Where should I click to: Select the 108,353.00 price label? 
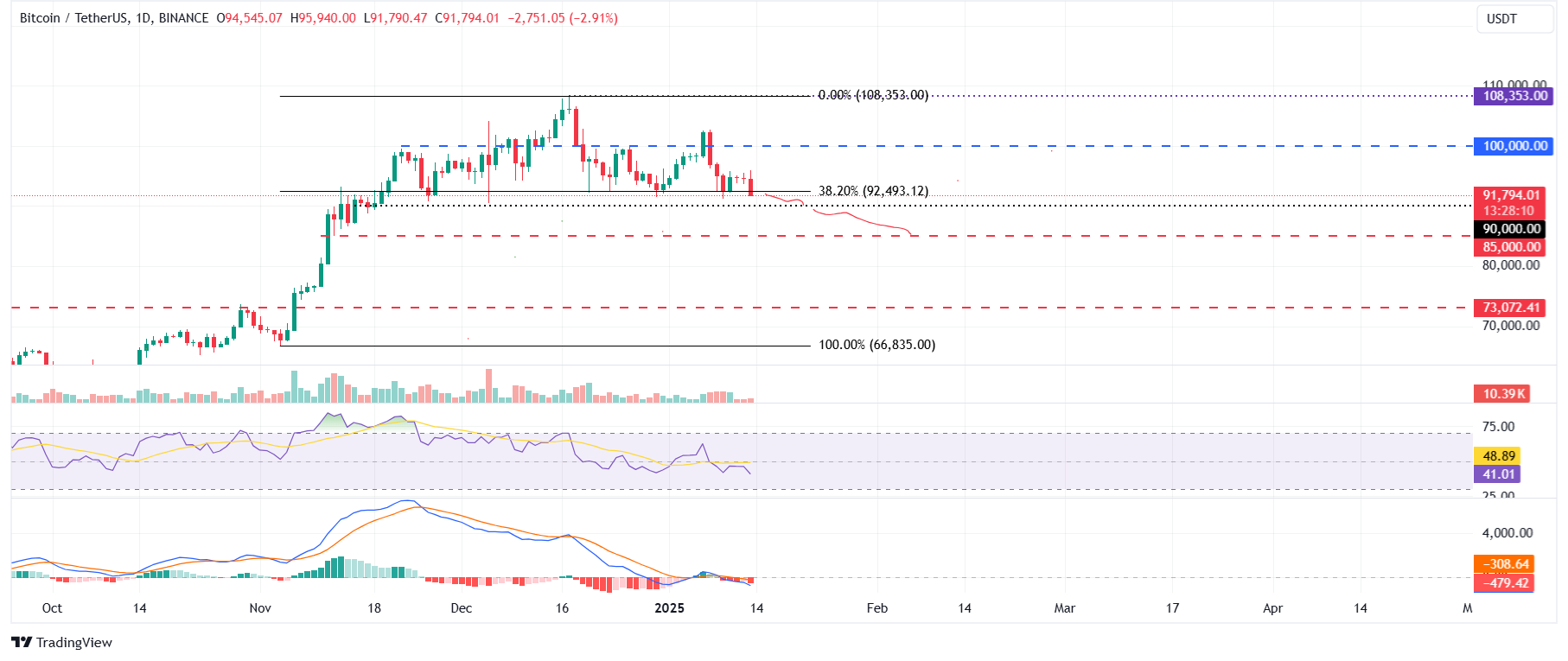(1515, 96)
